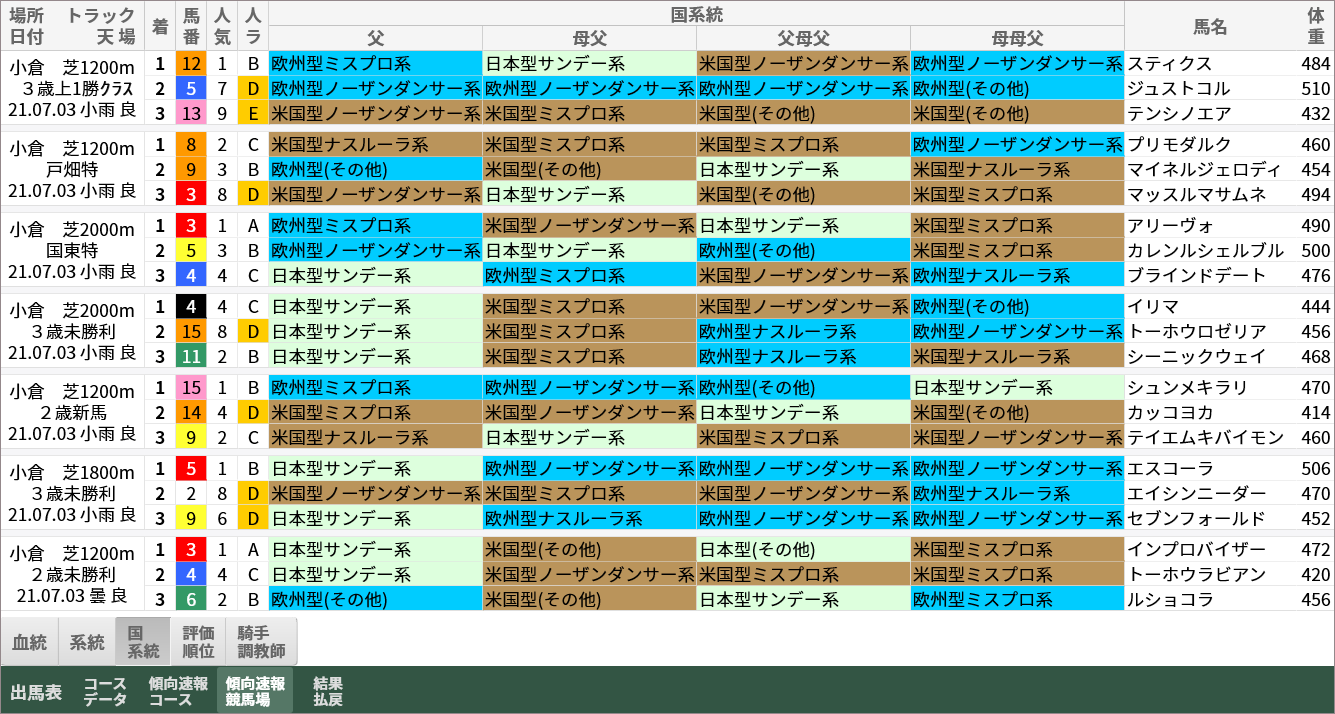This screenshot has width=1335, height=714.
Task: Click body weight 484 of スティクス
Action: 1316,63
